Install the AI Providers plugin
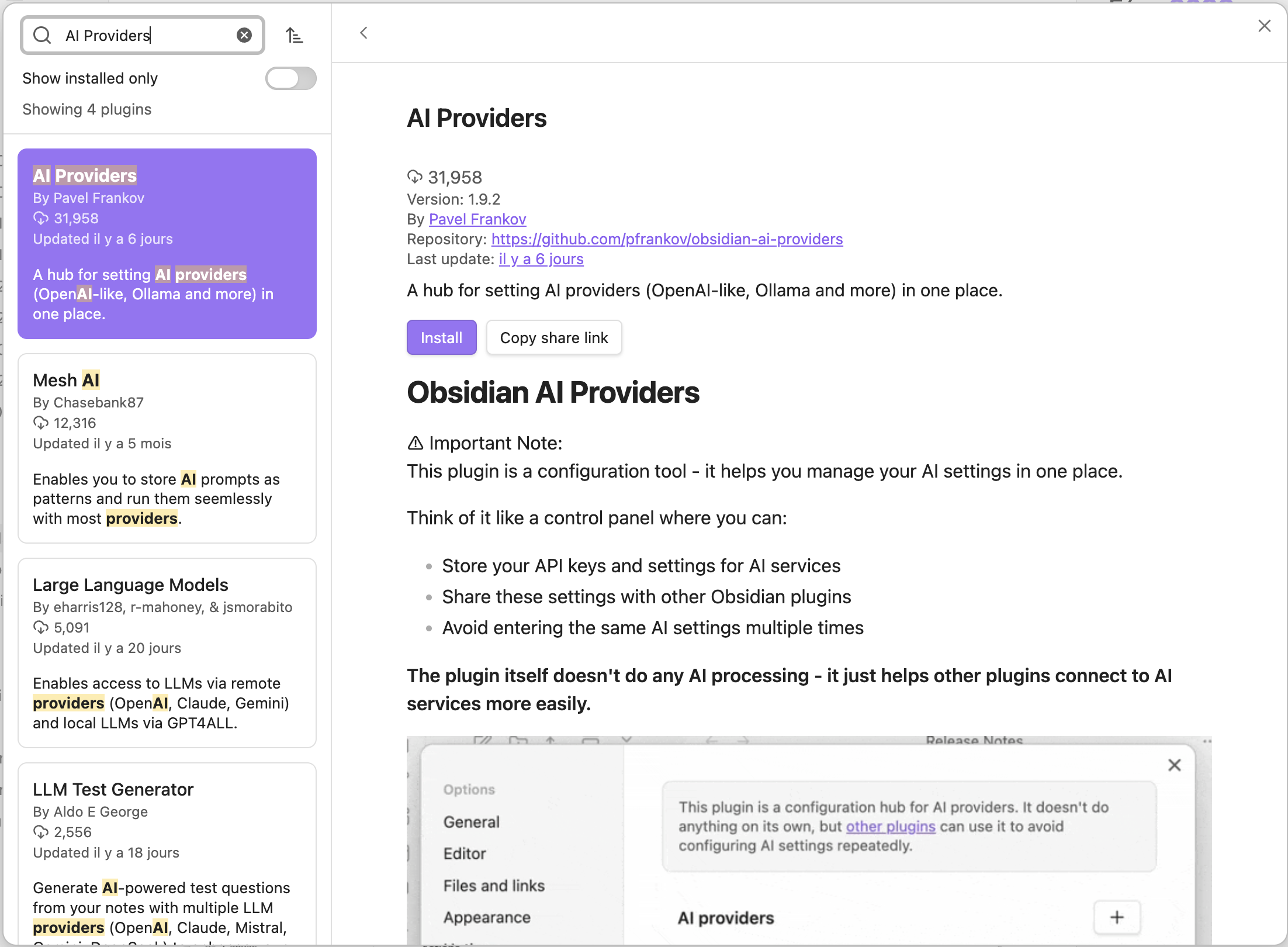Image resolution: width=1288 pixels, height=947 pixels. (x=441, y=337)
